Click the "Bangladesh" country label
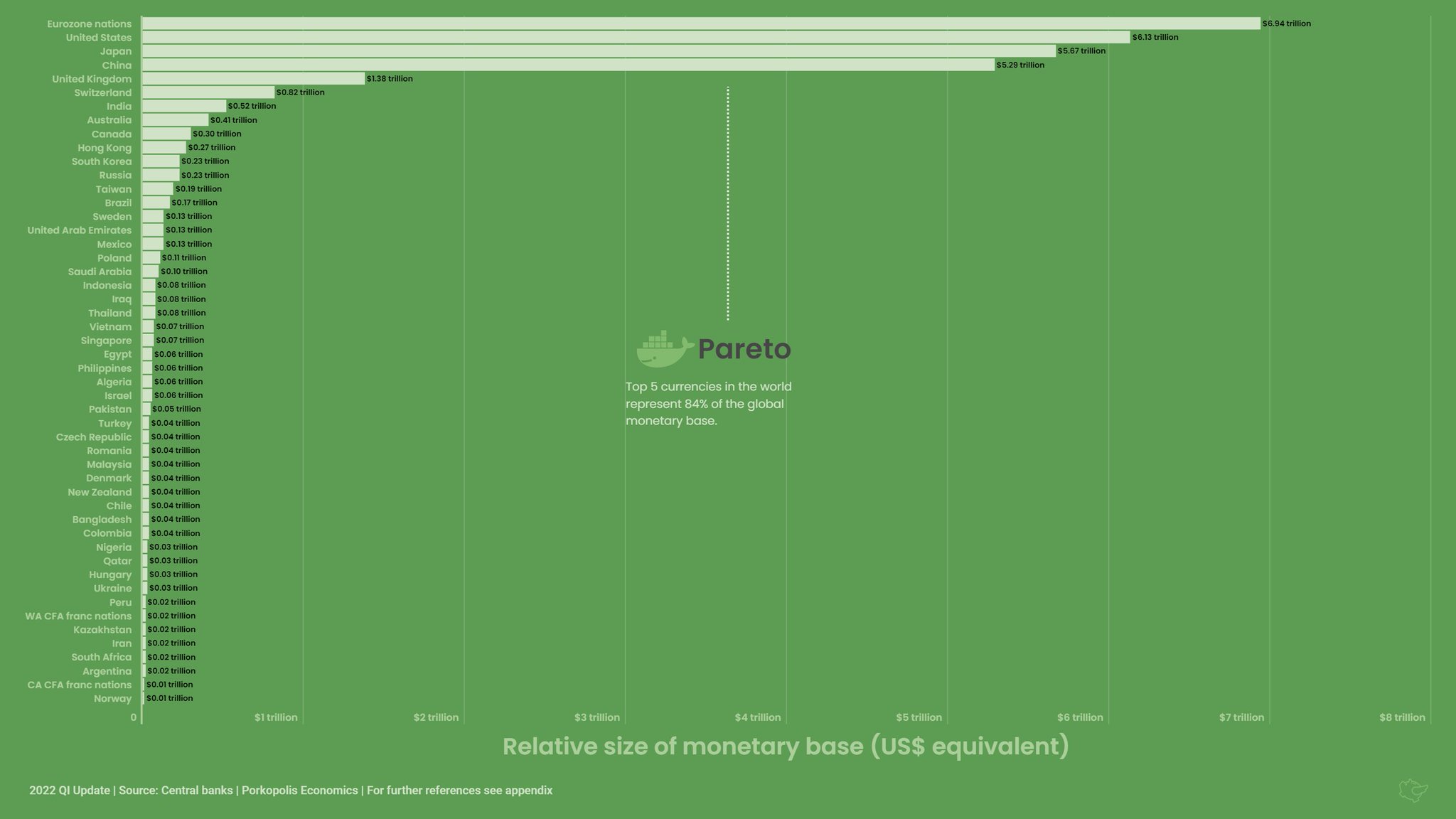Viewport: 1456px width, 819px height. (102, 520)
